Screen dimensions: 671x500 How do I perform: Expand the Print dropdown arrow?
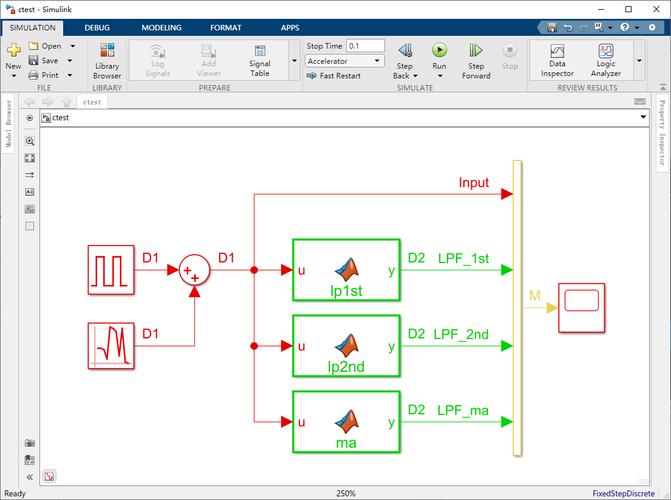coord(70,75)
